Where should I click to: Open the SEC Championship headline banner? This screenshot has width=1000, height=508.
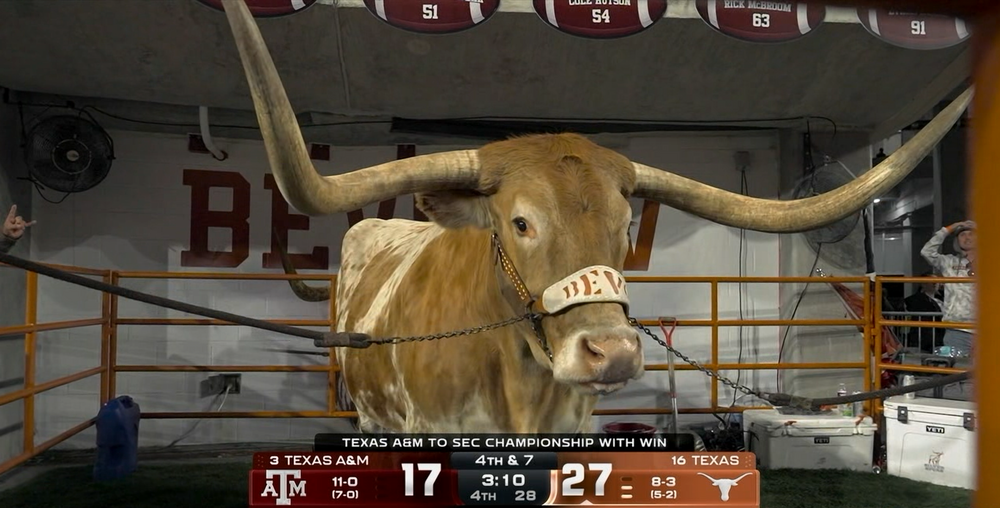[504, 442]
